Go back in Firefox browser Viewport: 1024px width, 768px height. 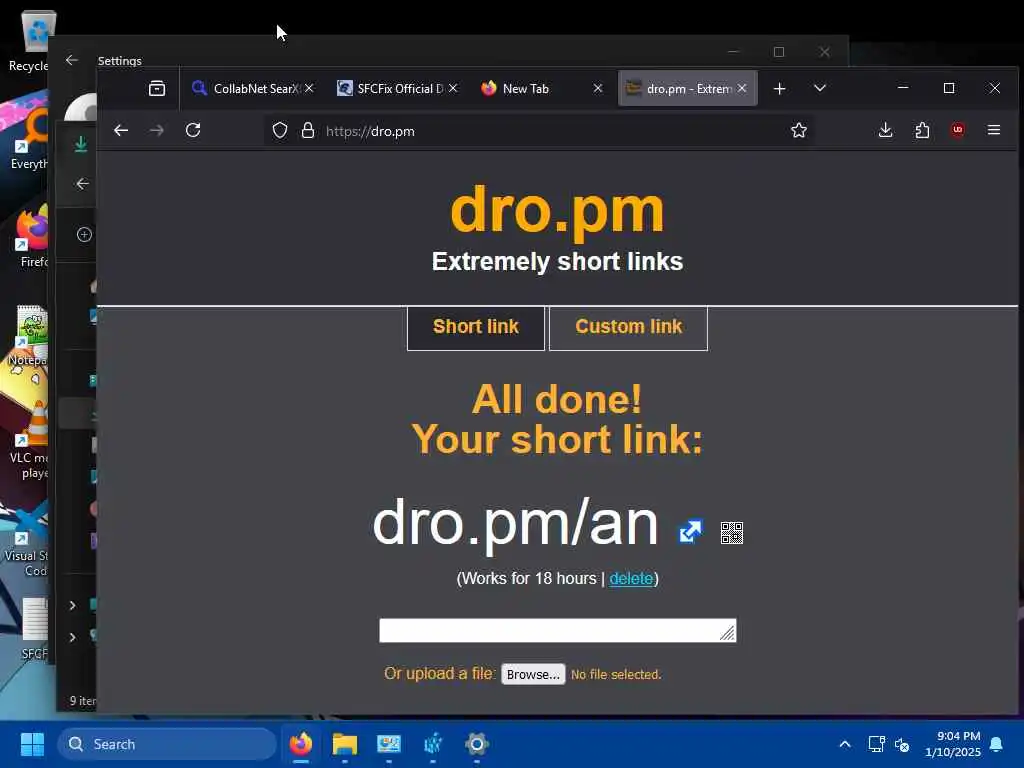(x=121, y=131)
